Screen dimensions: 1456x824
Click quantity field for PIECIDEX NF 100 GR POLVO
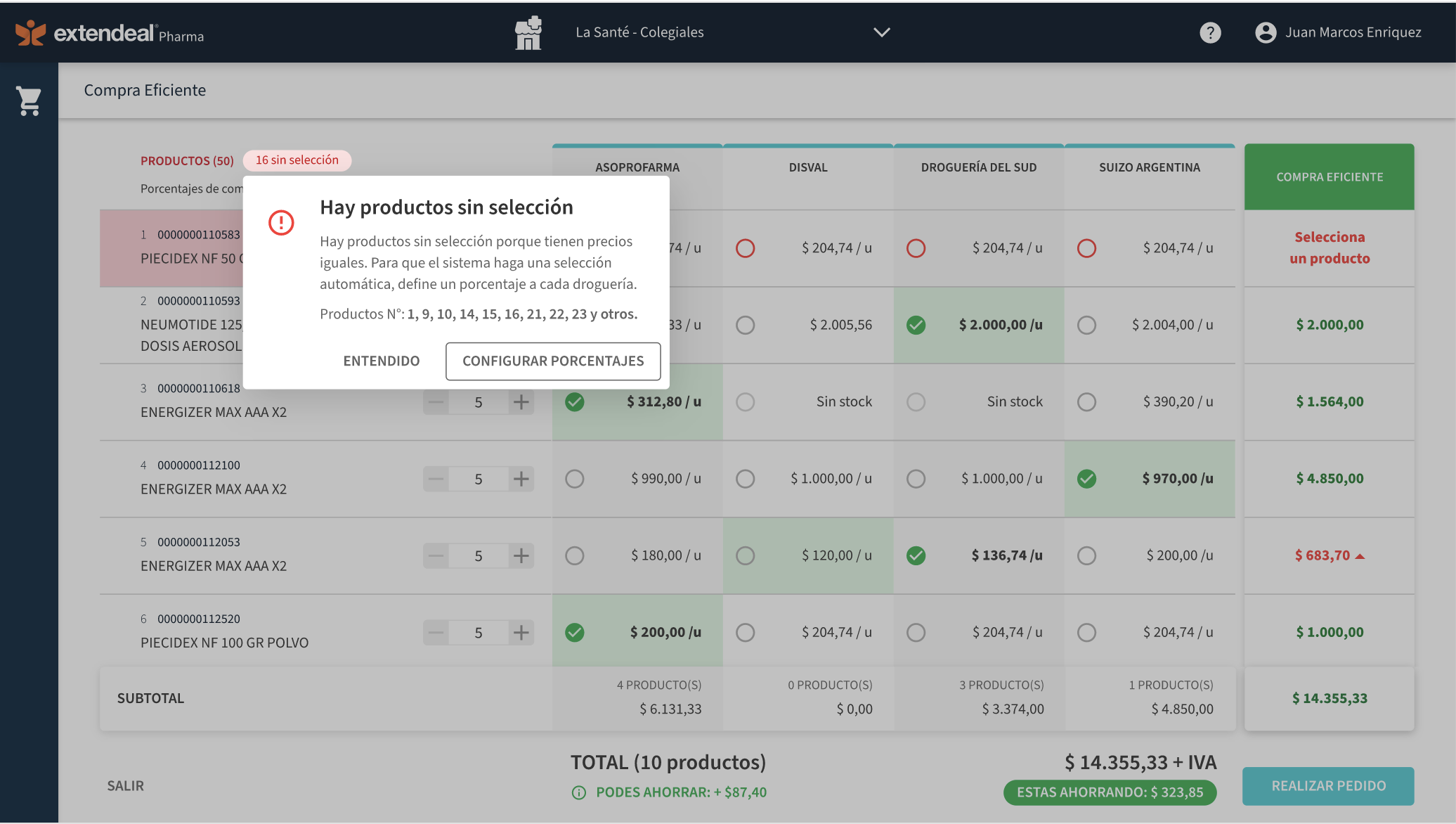click(x=479, y=632)
